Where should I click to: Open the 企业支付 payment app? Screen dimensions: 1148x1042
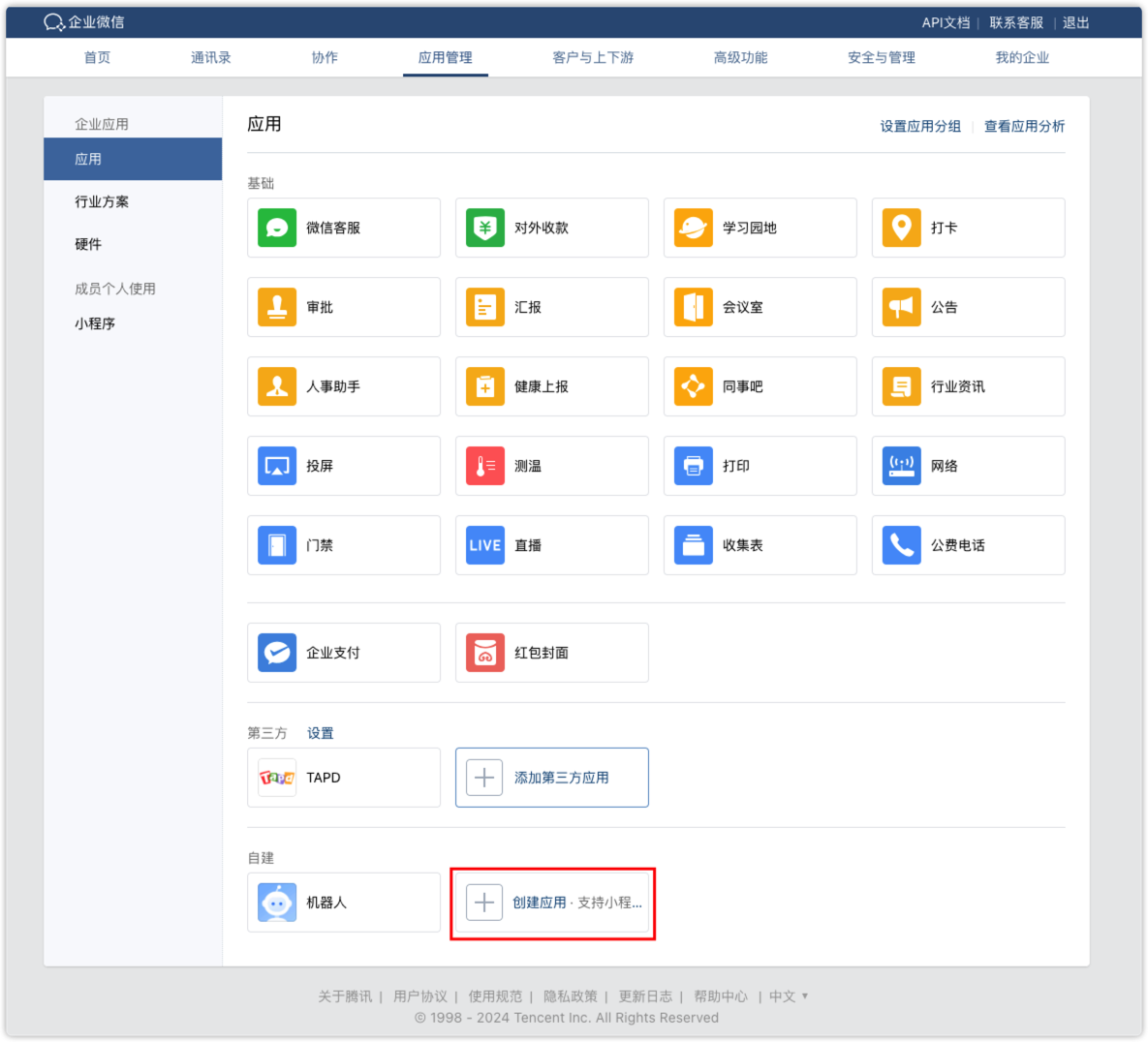pyautogui.click(x=344, y=652)
